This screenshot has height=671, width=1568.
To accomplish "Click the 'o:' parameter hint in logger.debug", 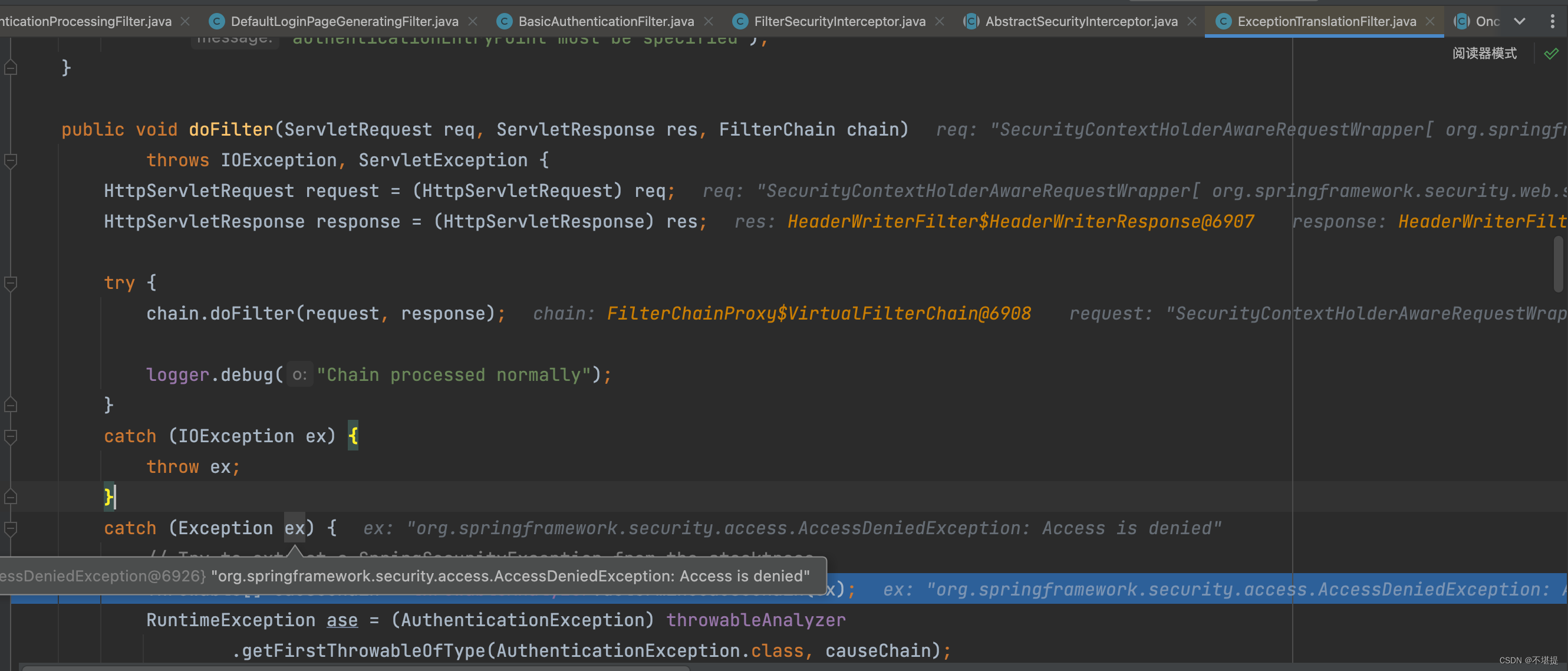I will tap(299, 375).
